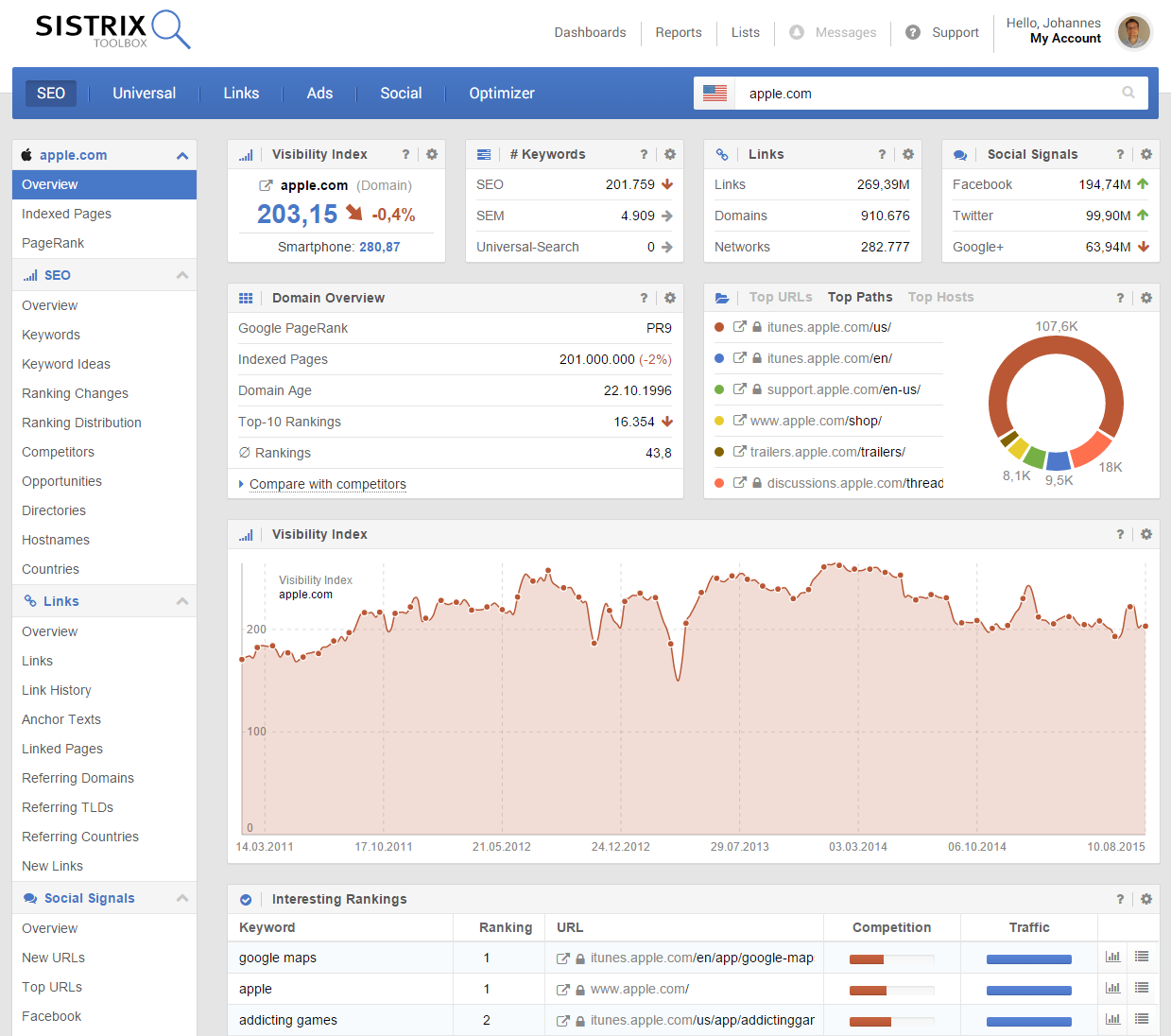
Task: Click the SISTRIX Toolbox logo
Action: (112, 29)
